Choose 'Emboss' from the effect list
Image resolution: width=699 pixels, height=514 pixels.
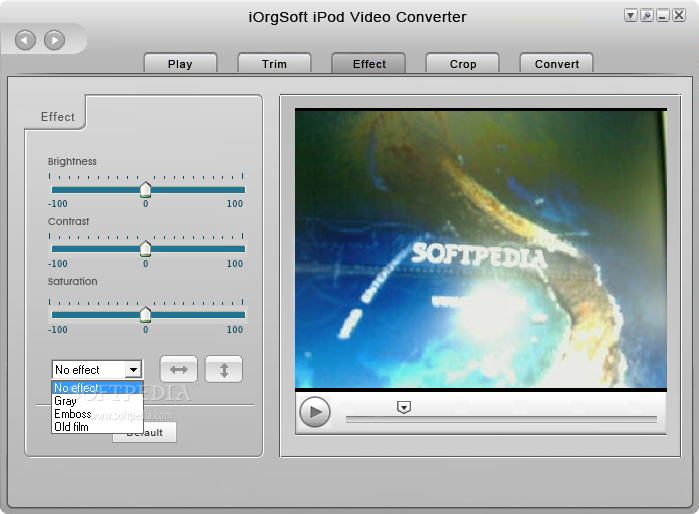coord(97,414)
